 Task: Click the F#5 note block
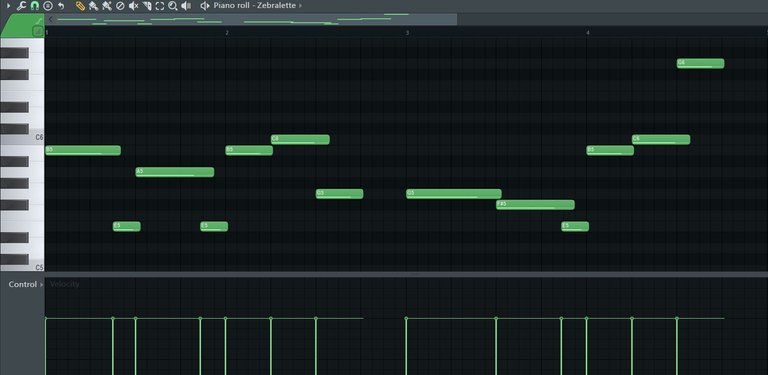[x=535, y=205]
